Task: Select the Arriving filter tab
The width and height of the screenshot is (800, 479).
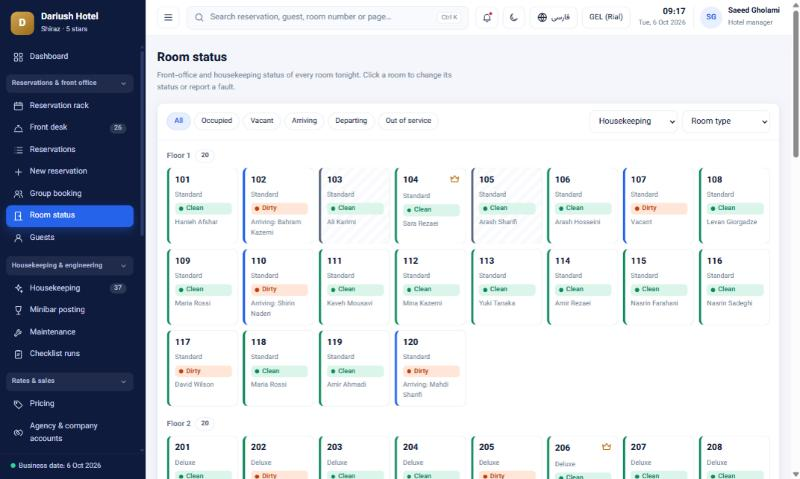Action: (x=304, y=121)
